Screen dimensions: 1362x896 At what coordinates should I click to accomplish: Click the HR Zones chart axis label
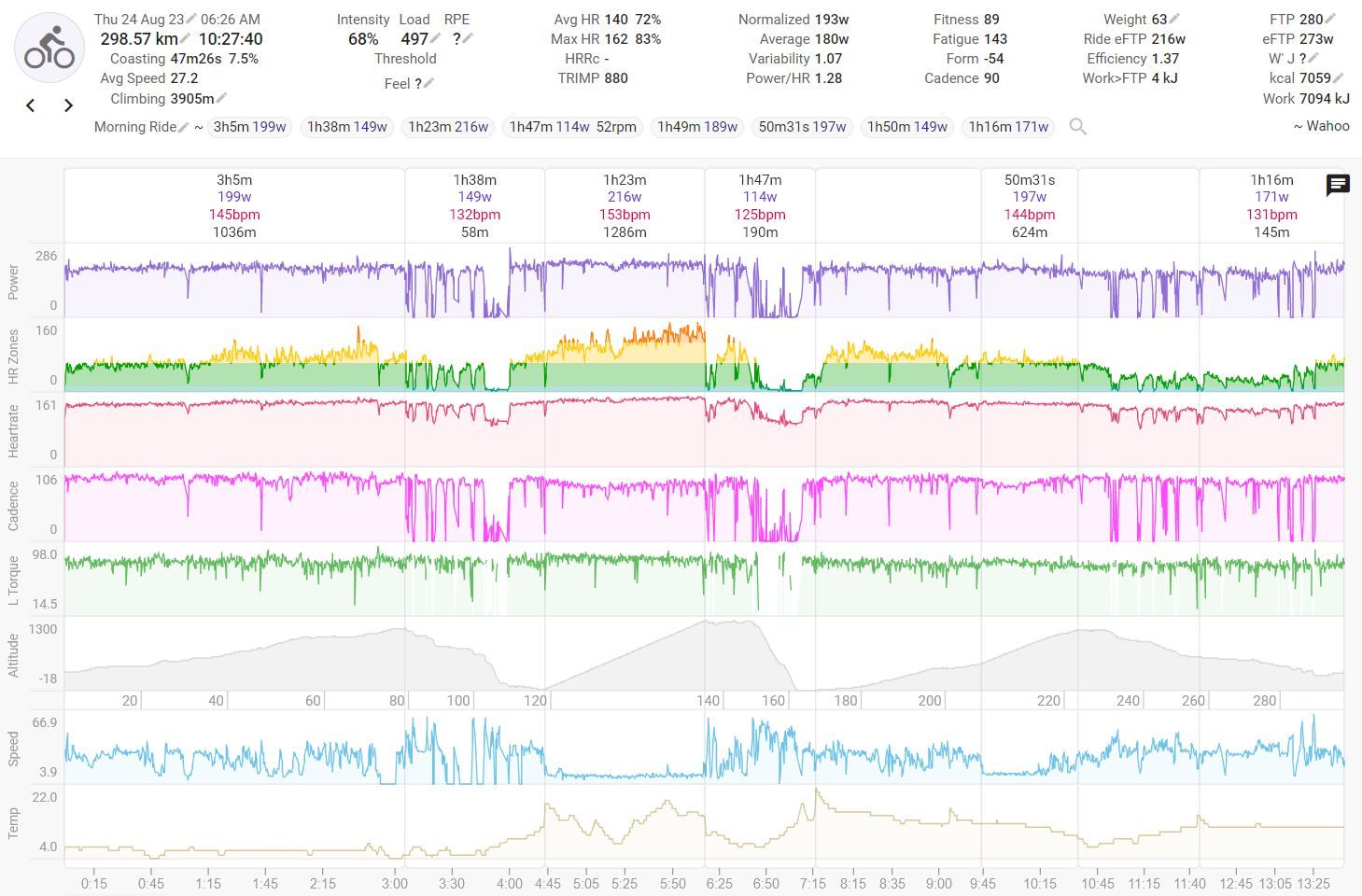point(13,356)
